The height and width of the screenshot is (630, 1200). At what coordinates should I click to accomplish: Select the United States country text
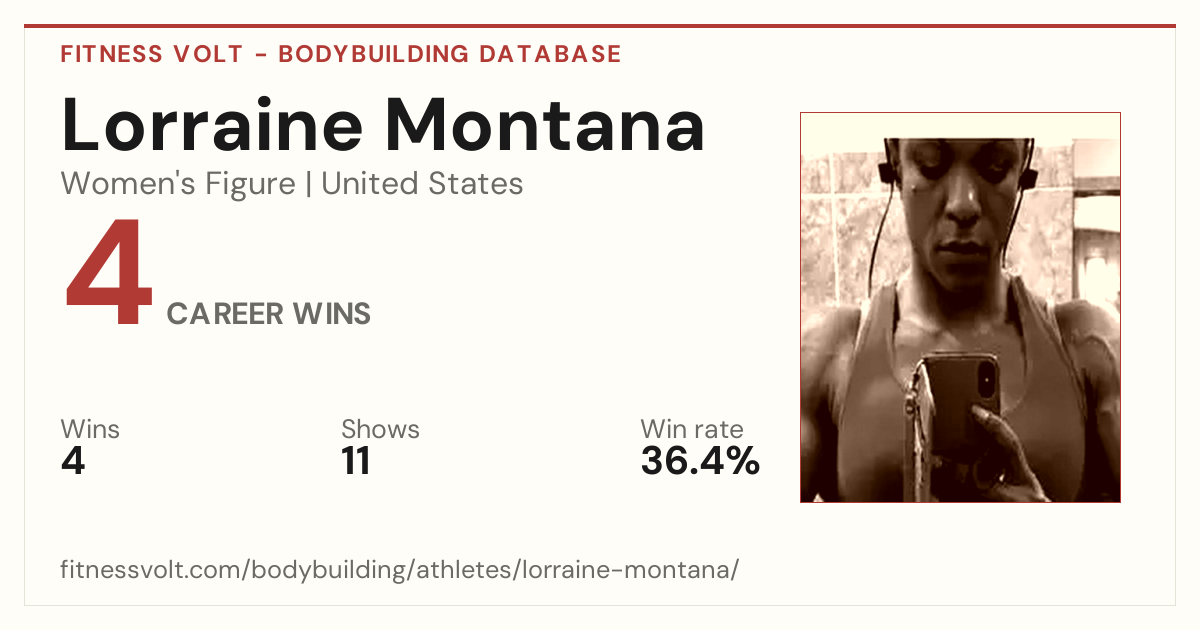point(422,184)
